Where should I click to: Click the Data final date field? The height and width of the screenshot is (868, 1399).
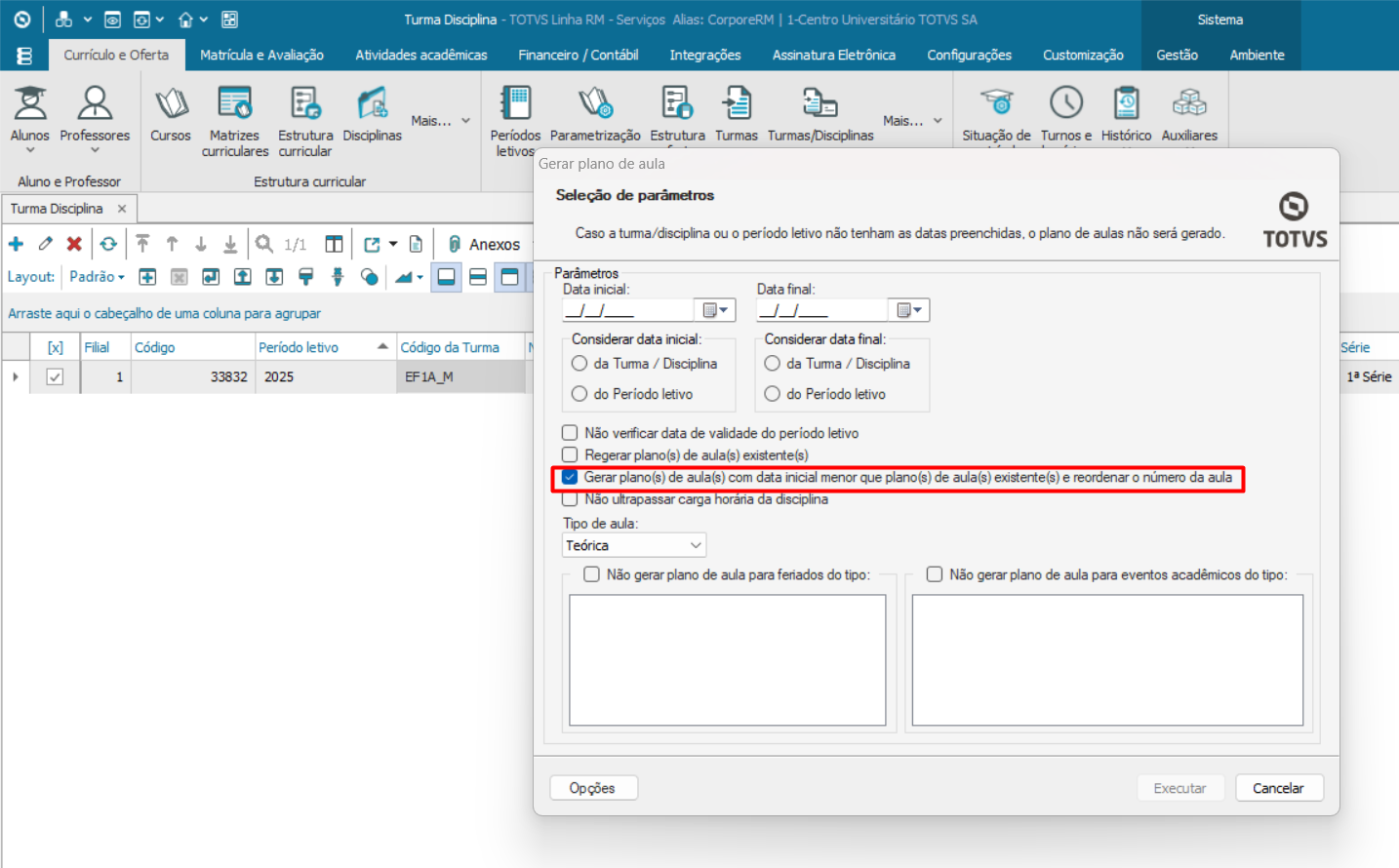[822, 310]
